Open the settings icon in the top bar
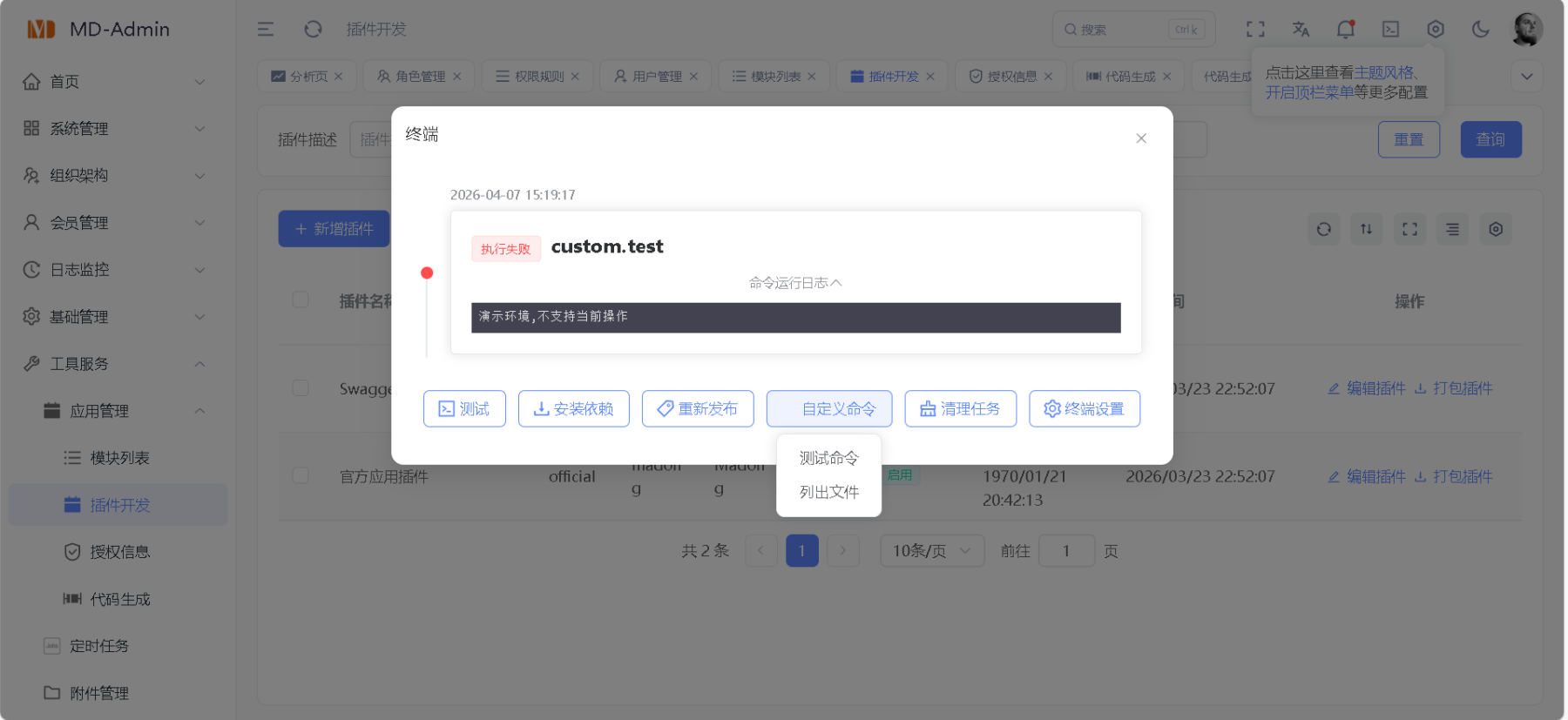 (x=1436, y=30)
